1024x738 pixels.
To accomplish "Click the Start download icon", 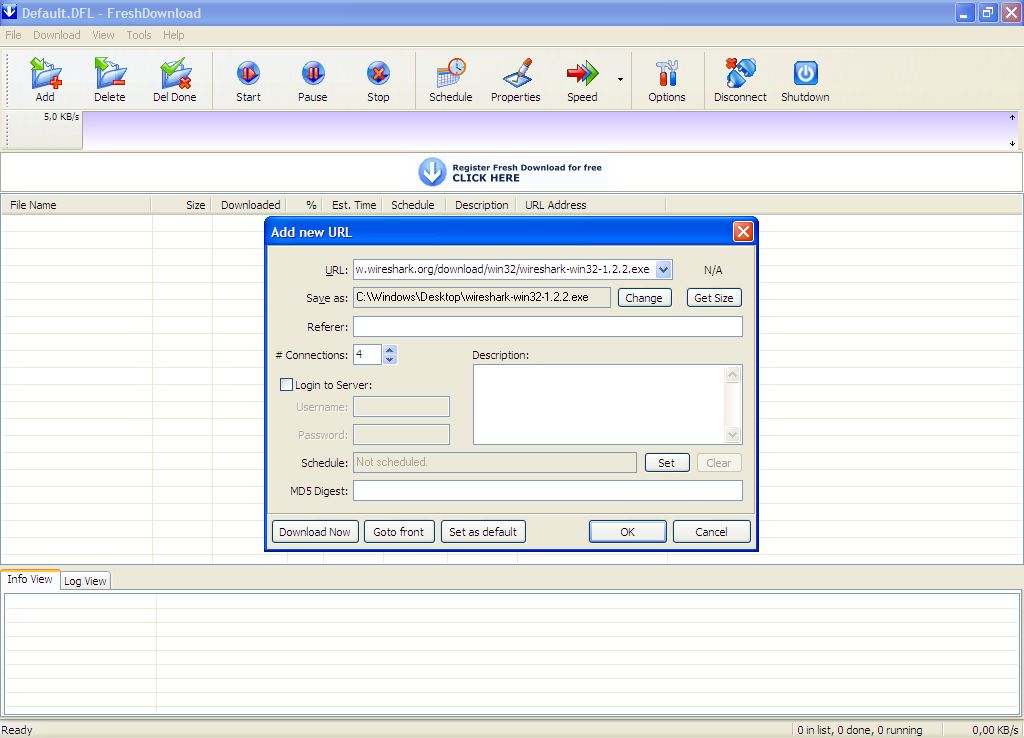I will [248, 80].
